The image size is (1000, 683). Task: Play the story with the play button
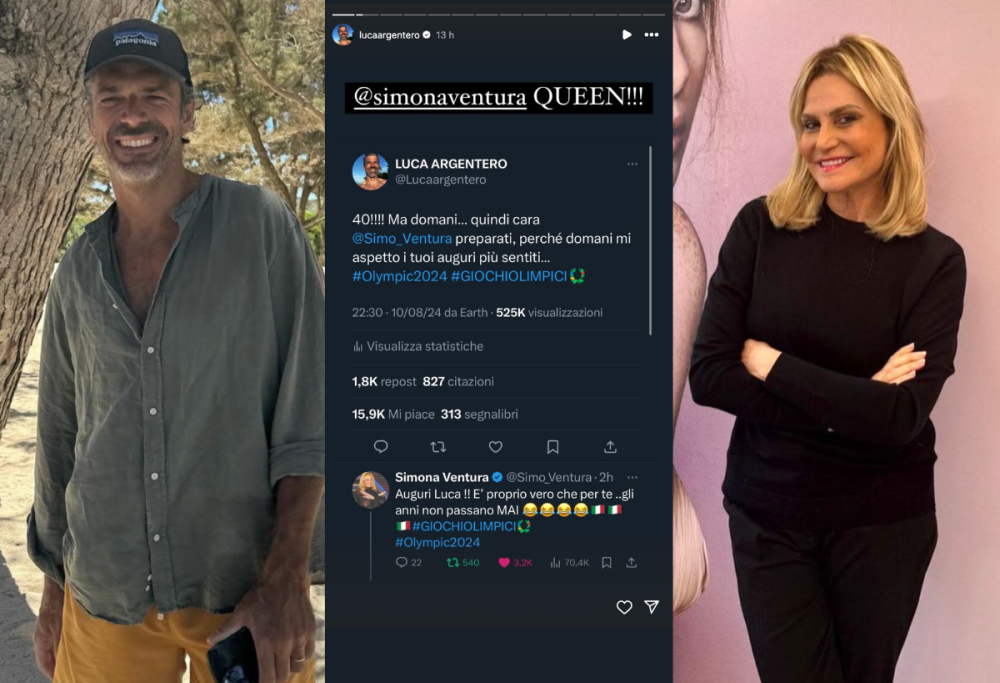pyautogui.click(x=627, y=35)
